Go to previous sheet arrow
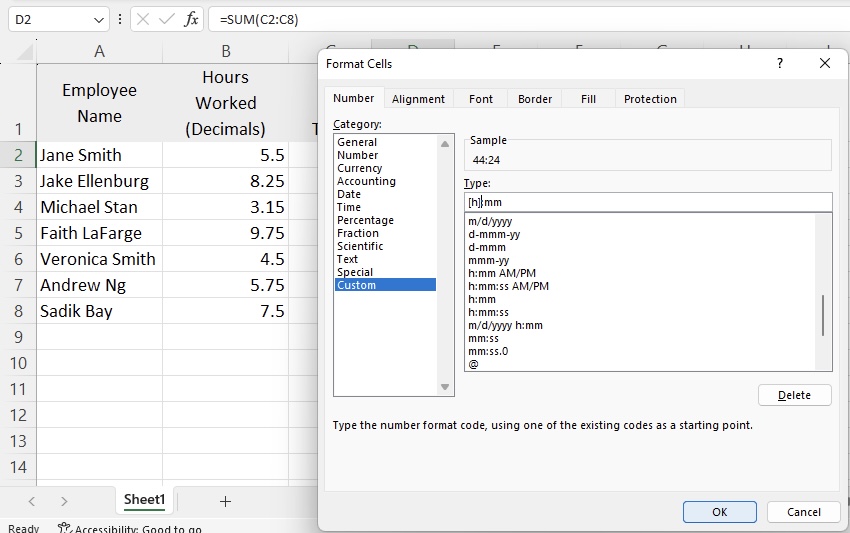 tap(31, 502)
